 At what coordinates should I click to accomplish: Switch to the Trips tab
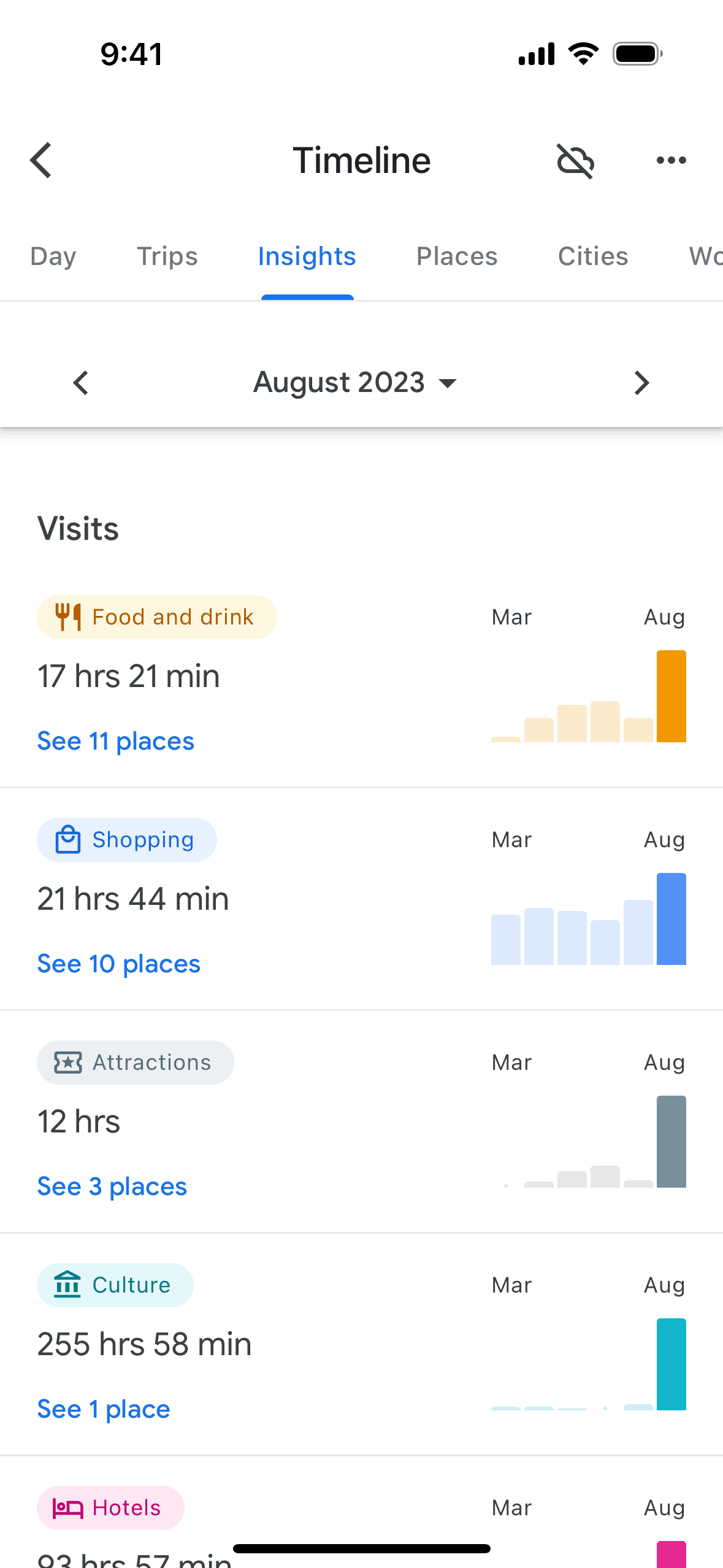pos(167,256)
